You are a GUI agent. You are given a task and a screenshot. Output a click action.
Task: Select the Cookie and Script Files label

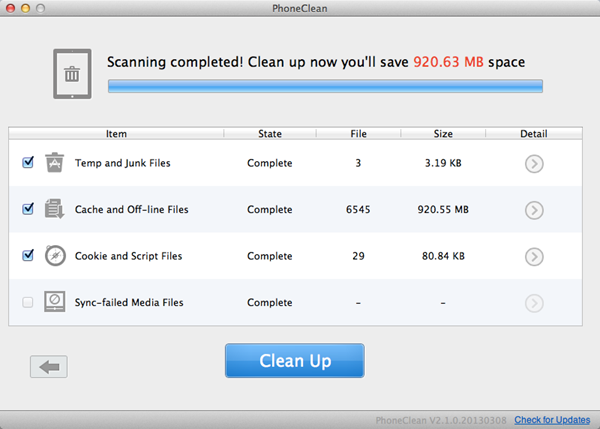(x=129, y=256)
